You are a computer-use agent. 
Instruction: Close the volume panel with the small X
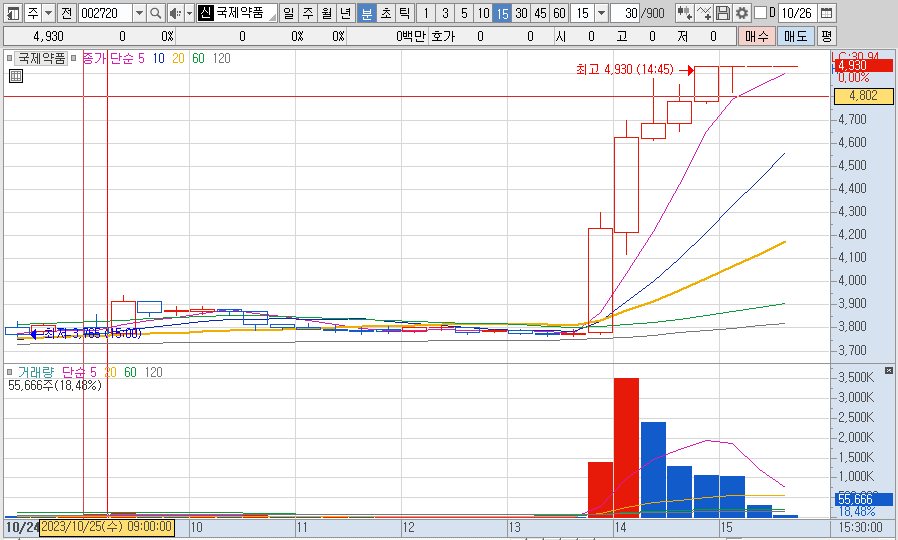click(x=889, y=371)
